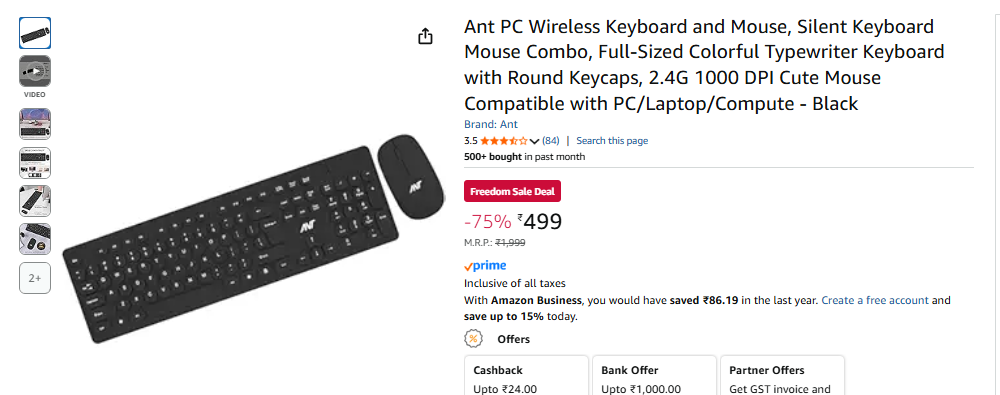Click the prime logo badge
The image size is (1000, 395).
pyautogui.click(x=485, y=266)
